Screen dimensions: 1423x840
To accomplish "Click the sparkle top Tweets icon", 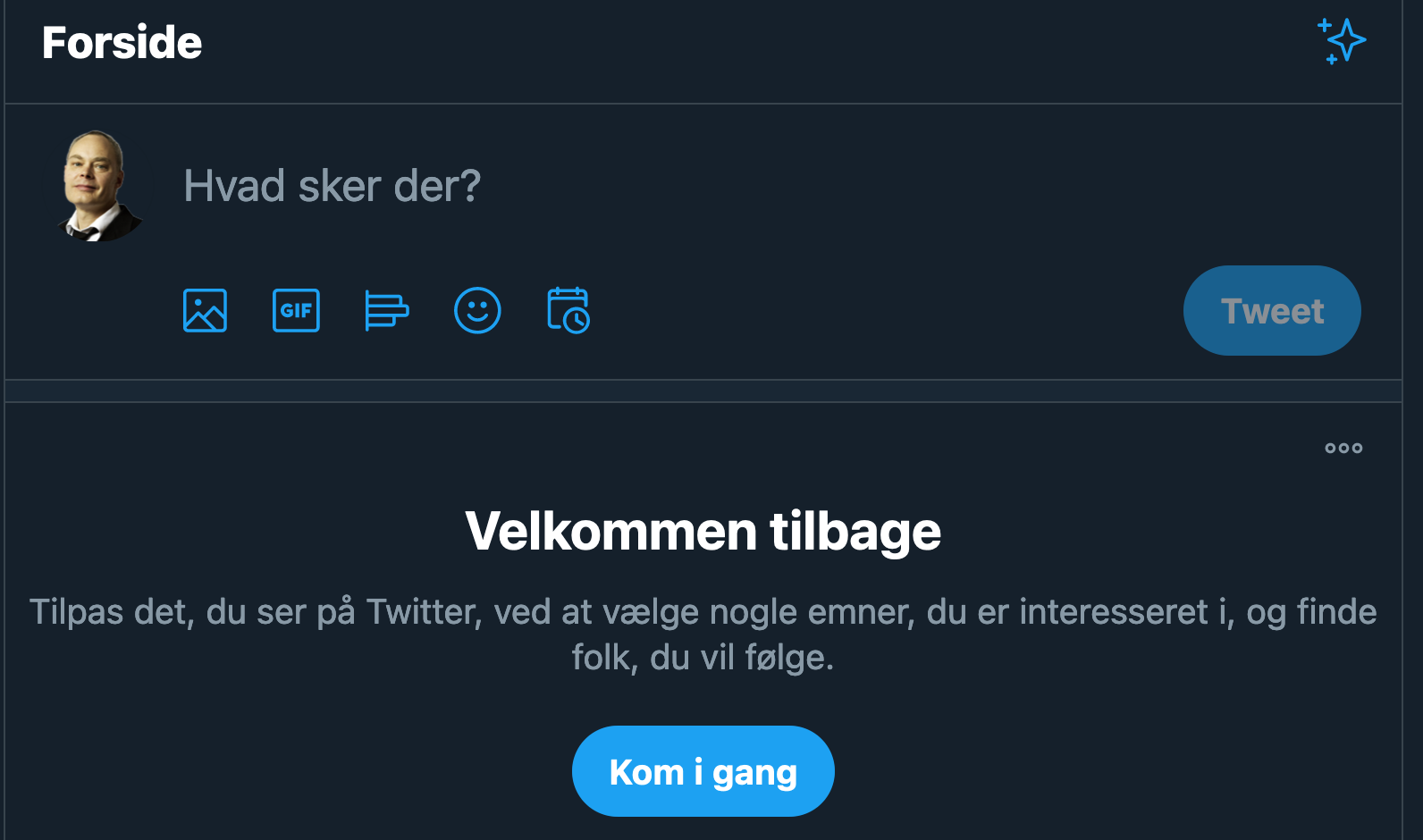I will pyautogui.click(x=1343, y=41).
